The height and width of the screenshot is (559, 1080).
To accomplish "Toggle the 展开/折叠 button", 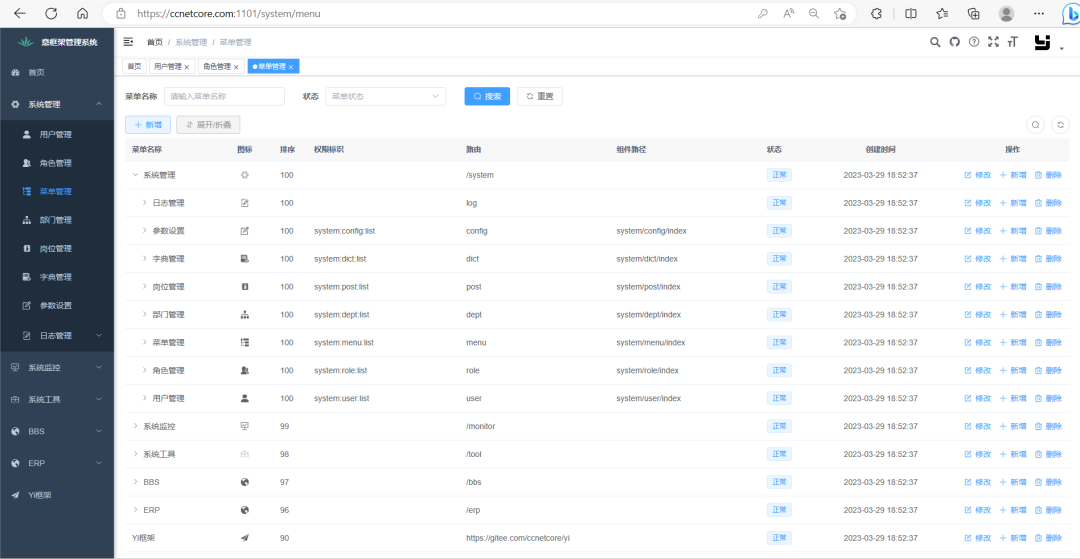I will (208, 125).
